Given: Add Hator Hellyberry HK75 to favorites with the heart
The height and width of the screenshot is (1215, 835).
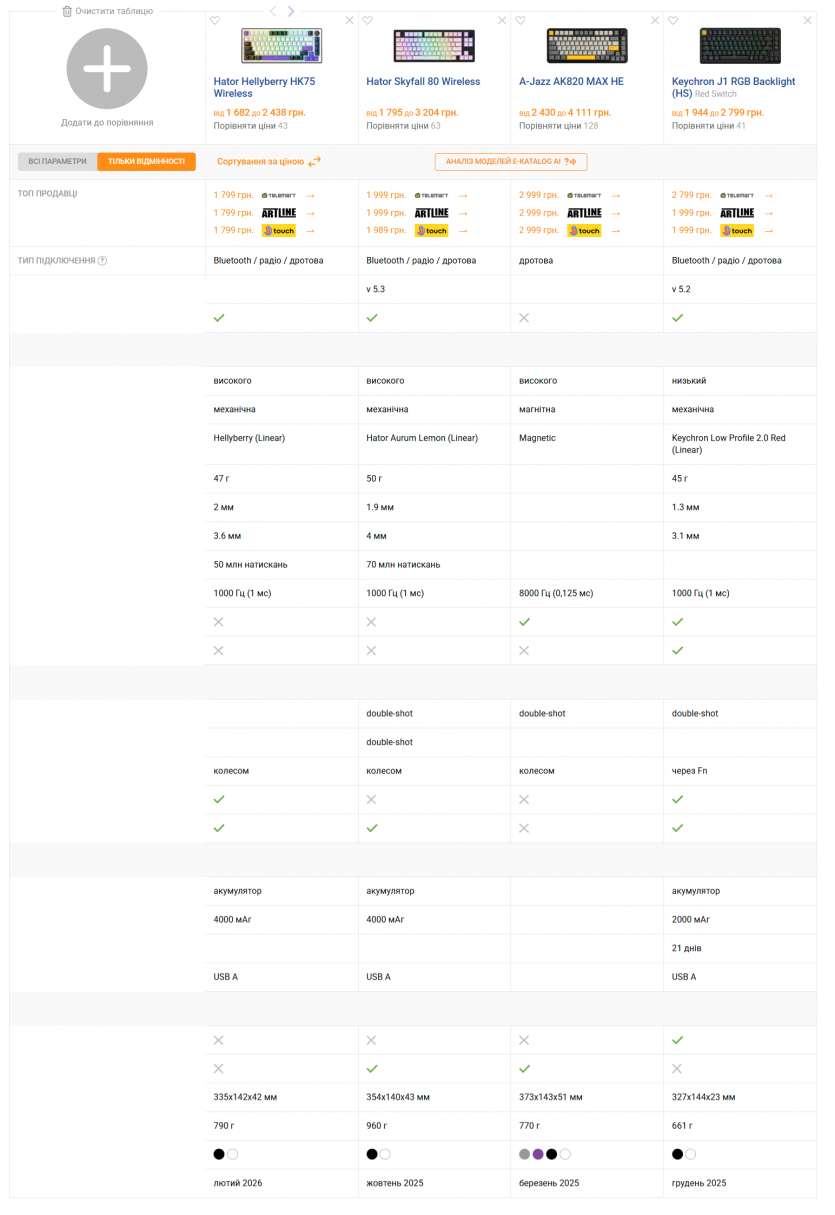Looking at the screenshot, I should point(215,21).
